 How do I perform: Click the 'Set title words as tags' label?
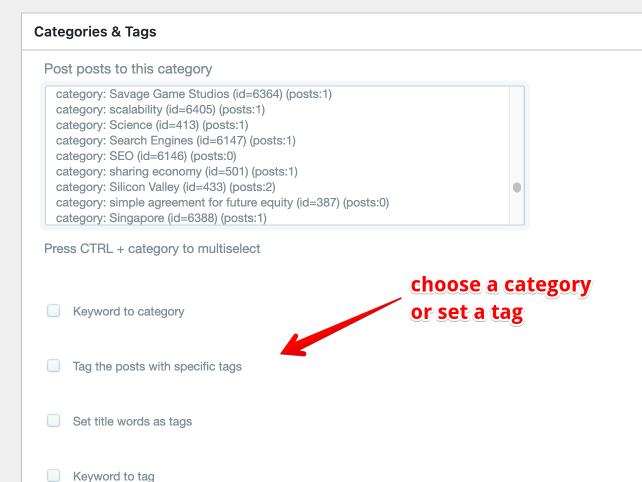(x=132, y=421)
